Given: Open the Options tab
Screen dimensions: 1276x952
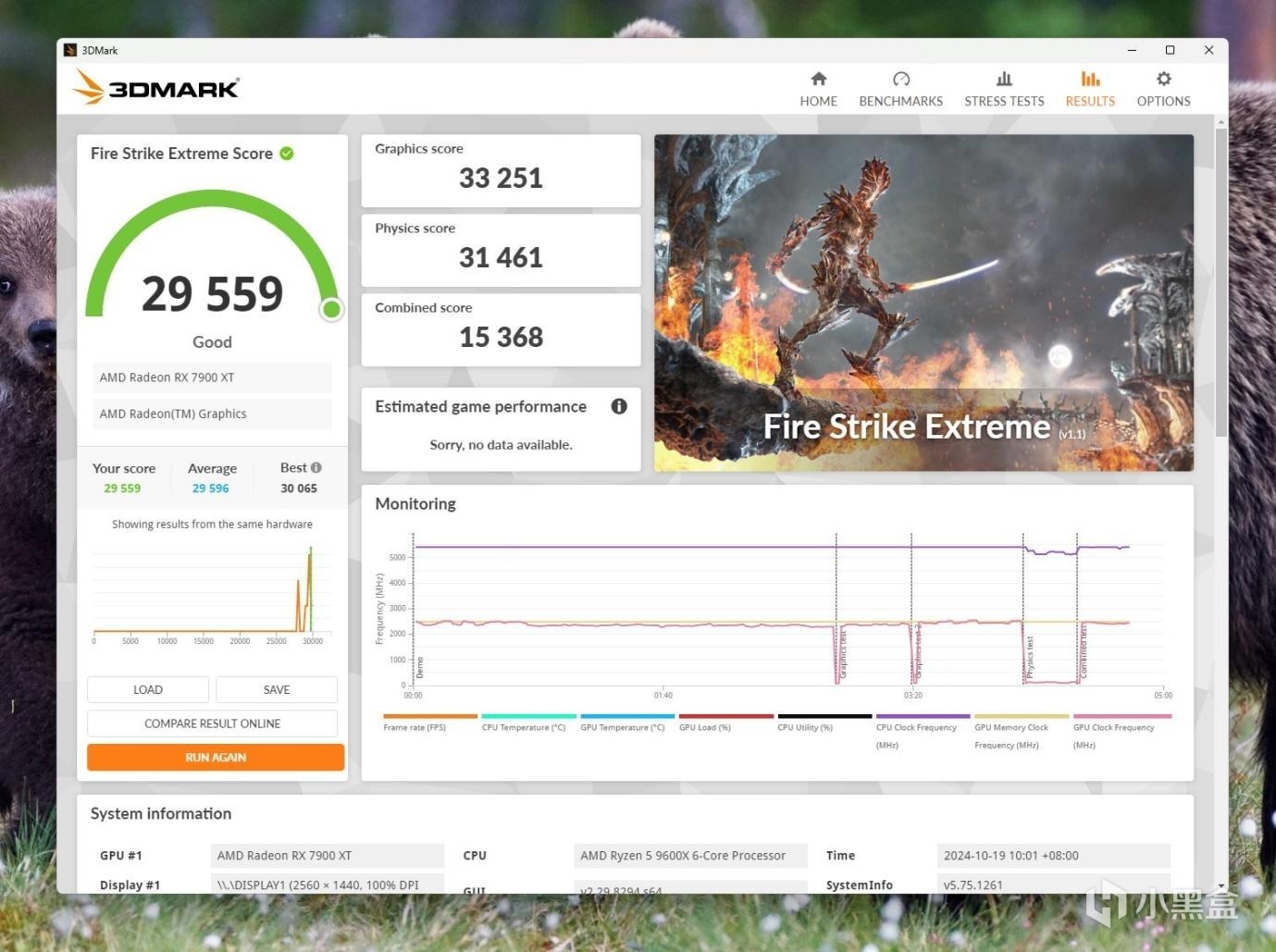Looking at the screenshot, I should [1163, 90].
